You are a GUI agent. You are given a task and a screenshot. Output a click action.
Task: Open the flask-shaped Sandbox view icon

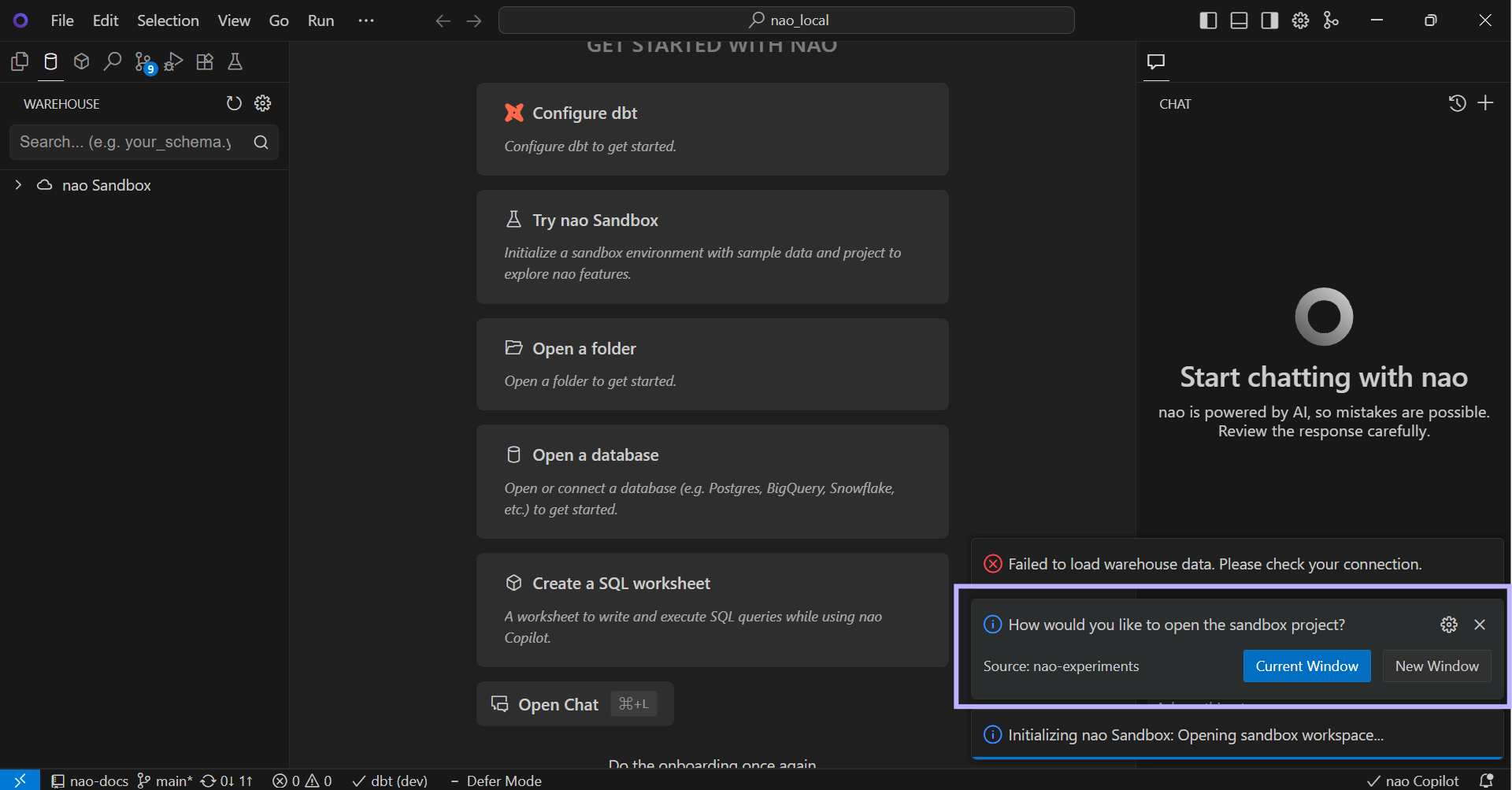235,61
